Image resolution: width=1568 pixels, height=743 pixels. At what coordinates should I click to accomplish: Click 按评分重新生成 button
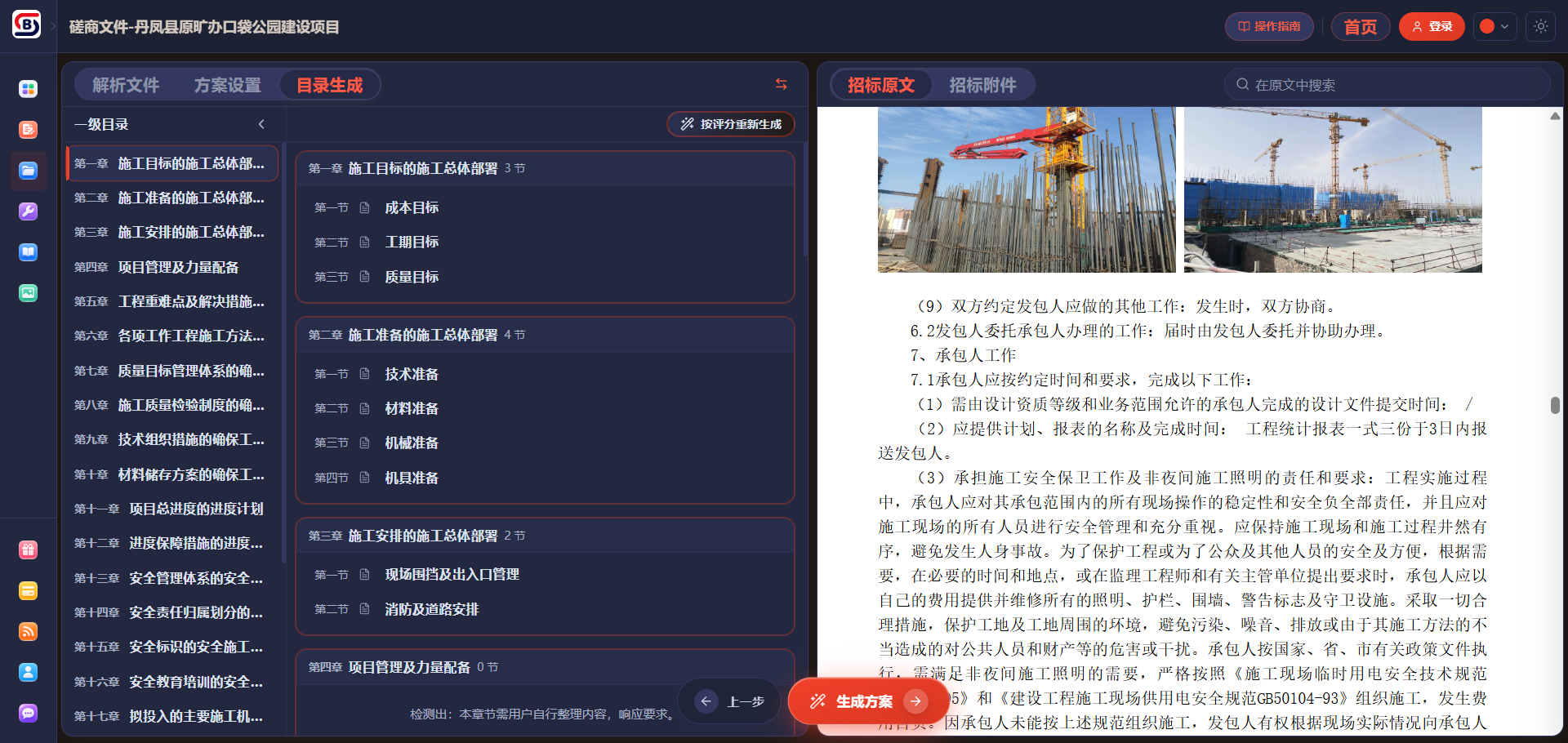pyautogui.click(x=731, y=124)
